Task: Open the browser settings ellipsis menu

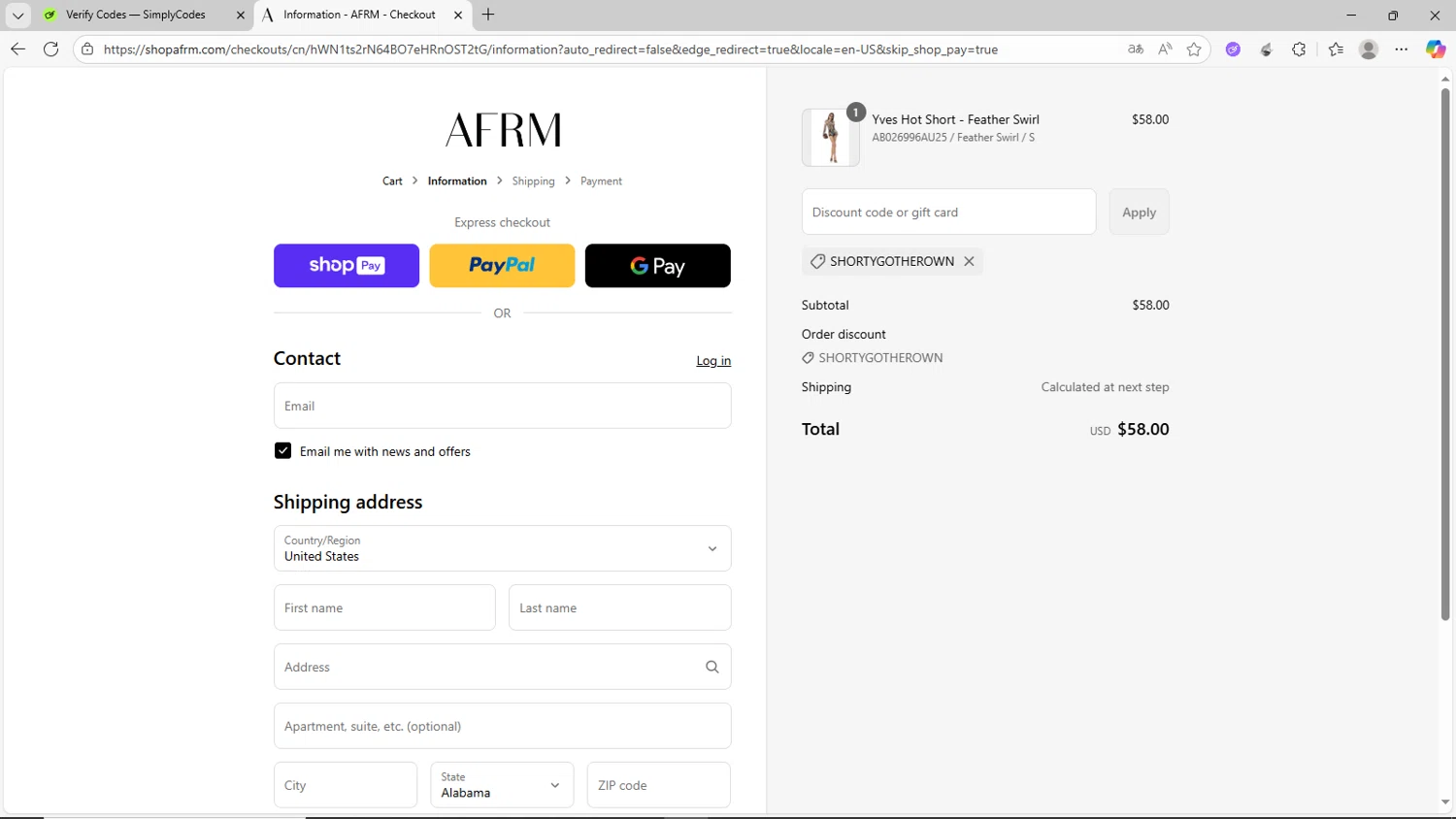Action: pyautogui.click(x=1402, y=49)
